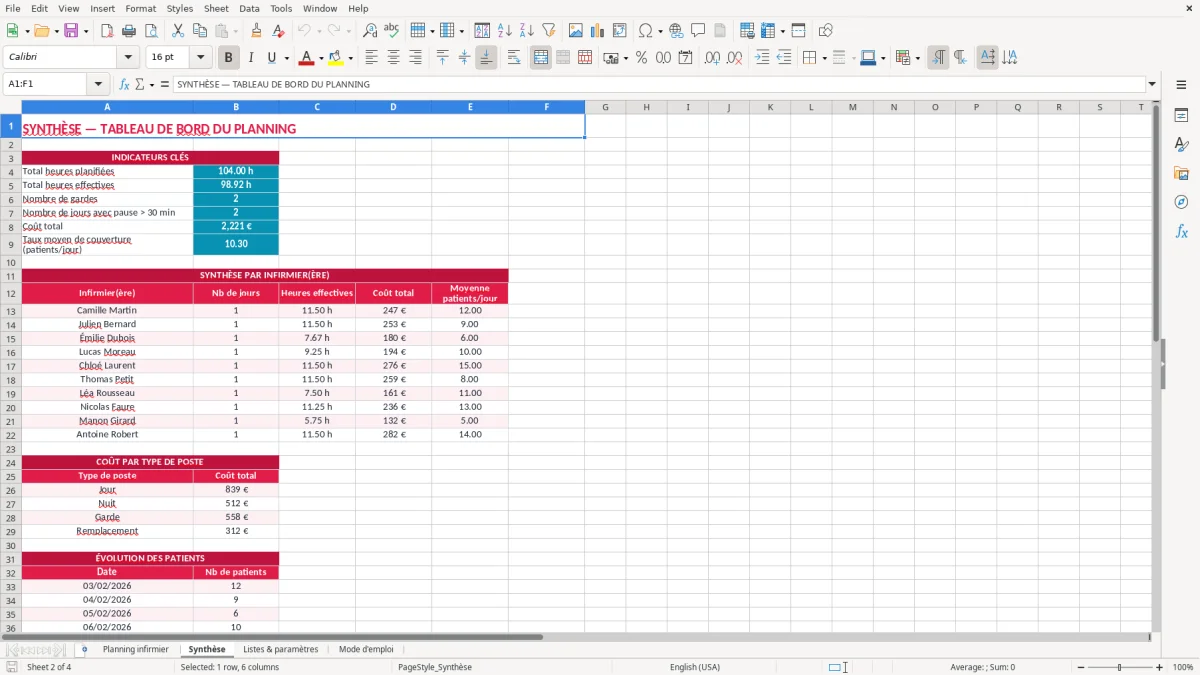Click zoom out minus button

1081,667
